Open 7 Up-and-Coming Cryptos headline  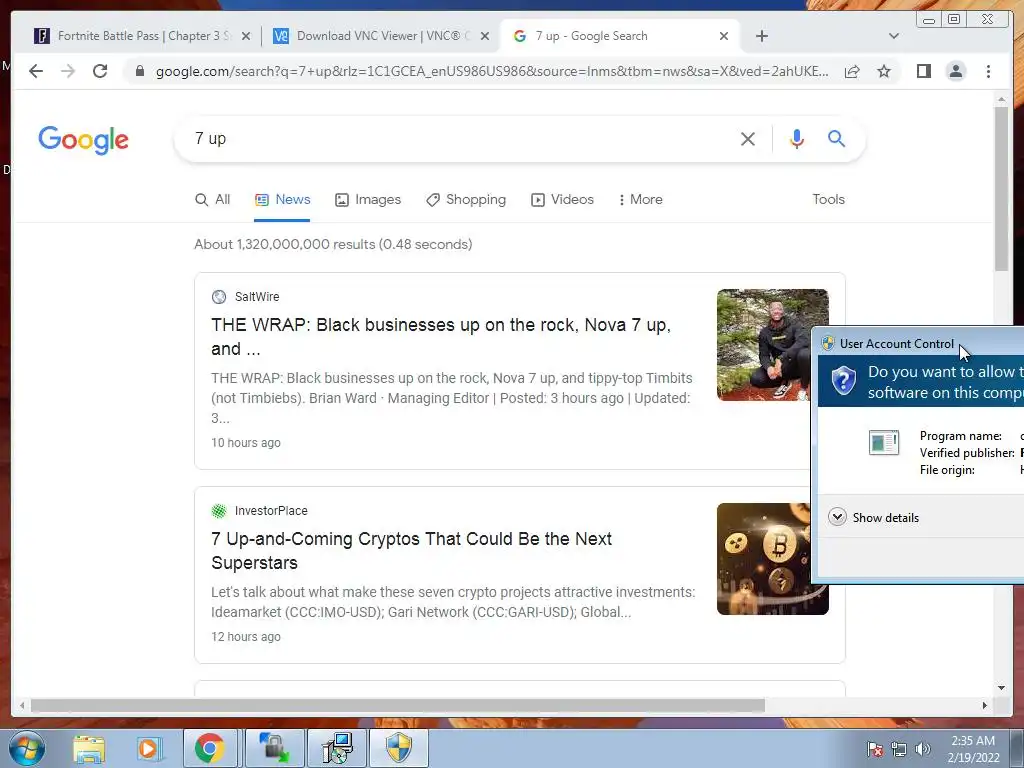[411, 551]
